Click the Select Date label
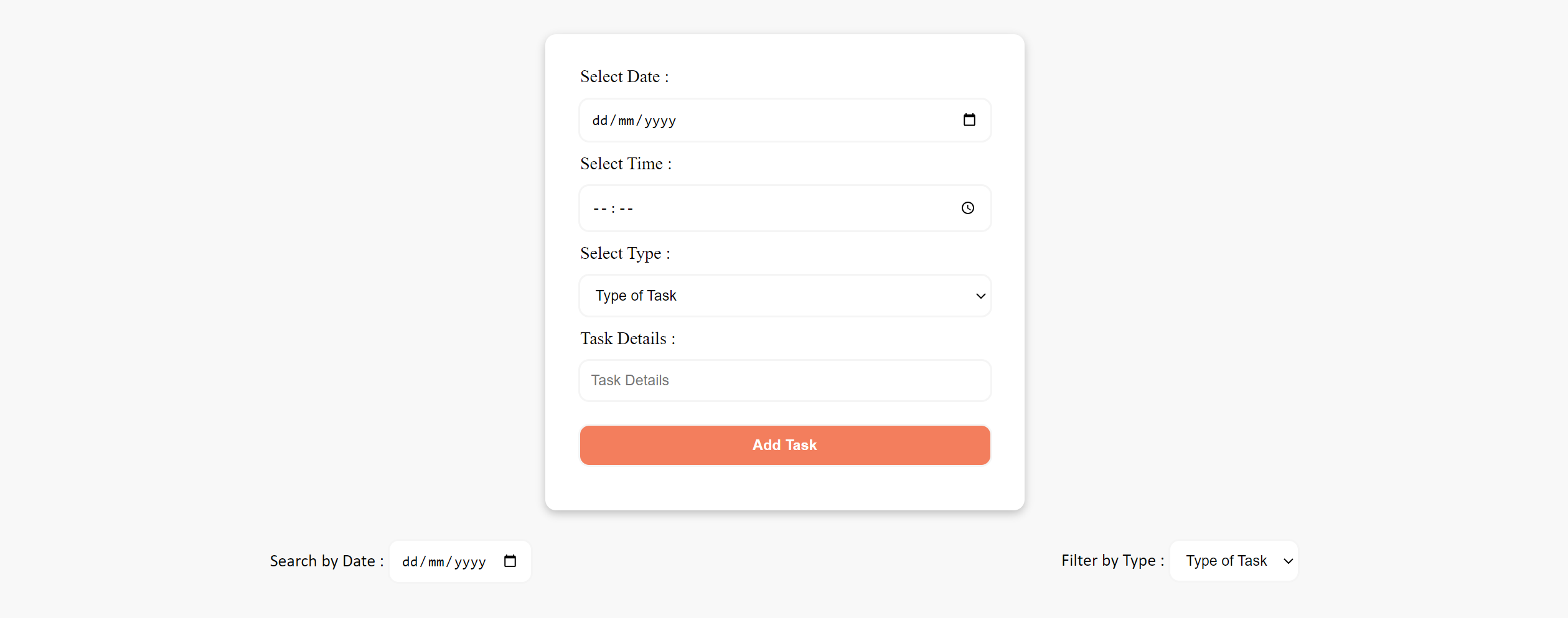The width and height of the screenshot is (1568, 618). point(624,76)
